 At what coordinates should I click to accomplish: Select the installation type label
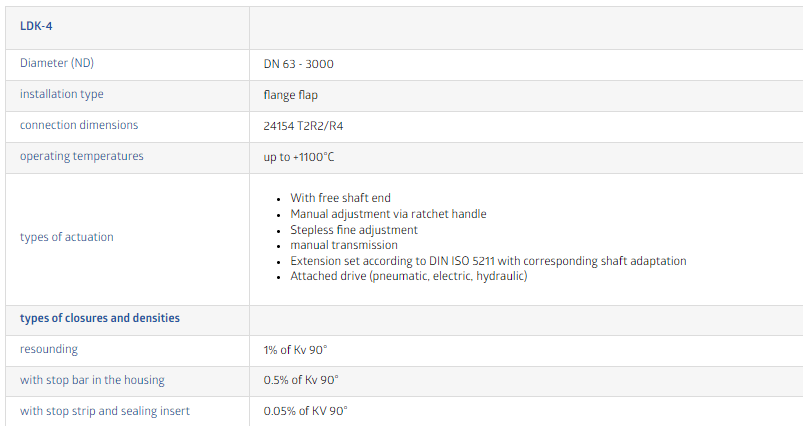(61, 94)
